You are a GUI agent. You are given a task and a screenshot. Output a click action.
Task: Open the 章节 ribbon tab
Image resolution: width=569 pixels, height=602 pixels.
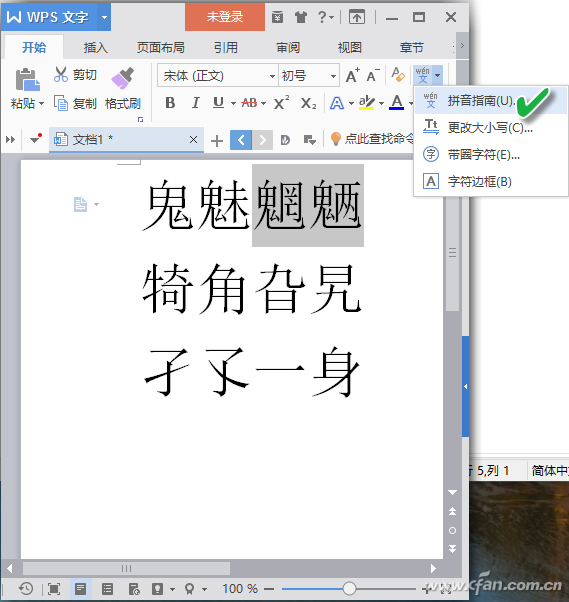coord(411,47)
